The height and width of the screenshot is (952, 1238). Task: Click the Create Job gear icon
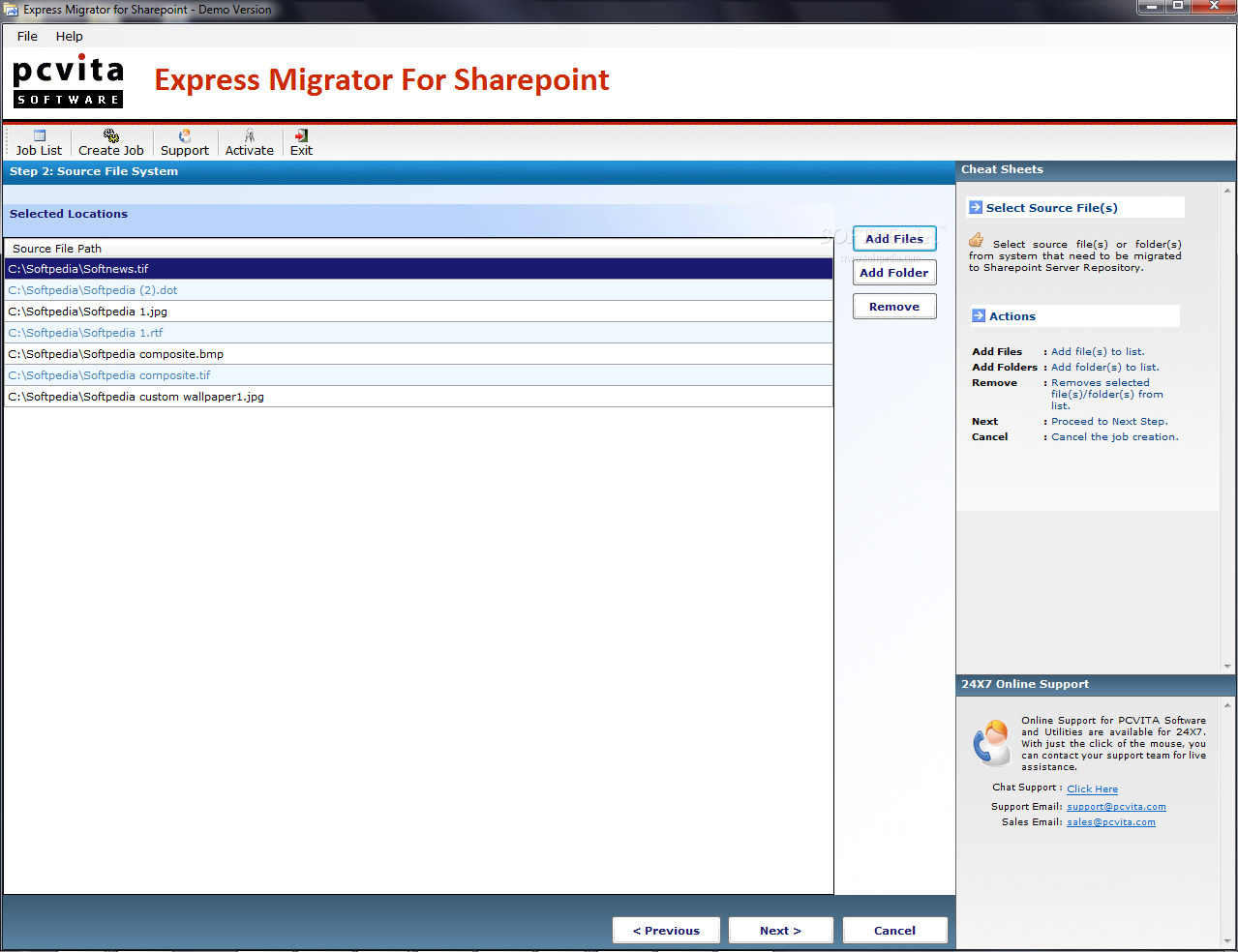111,135
